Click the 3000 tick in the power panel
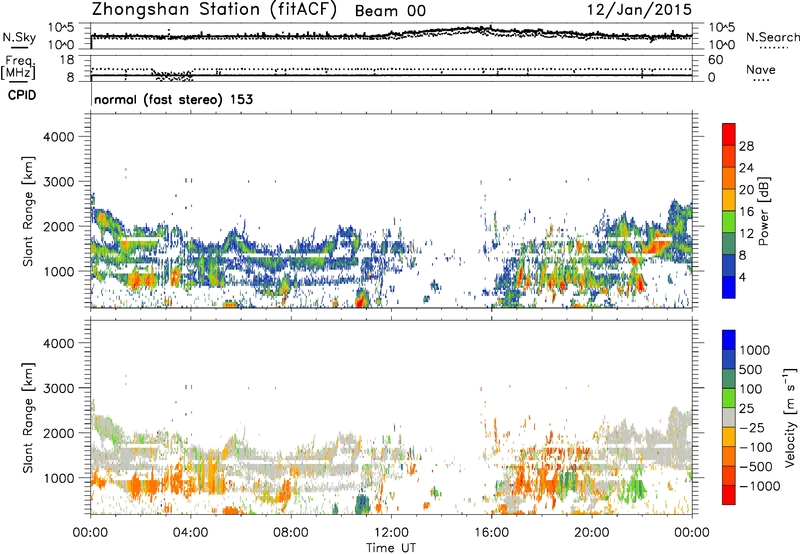The width and height of the screenshot is (800, 554). point(58,182)
